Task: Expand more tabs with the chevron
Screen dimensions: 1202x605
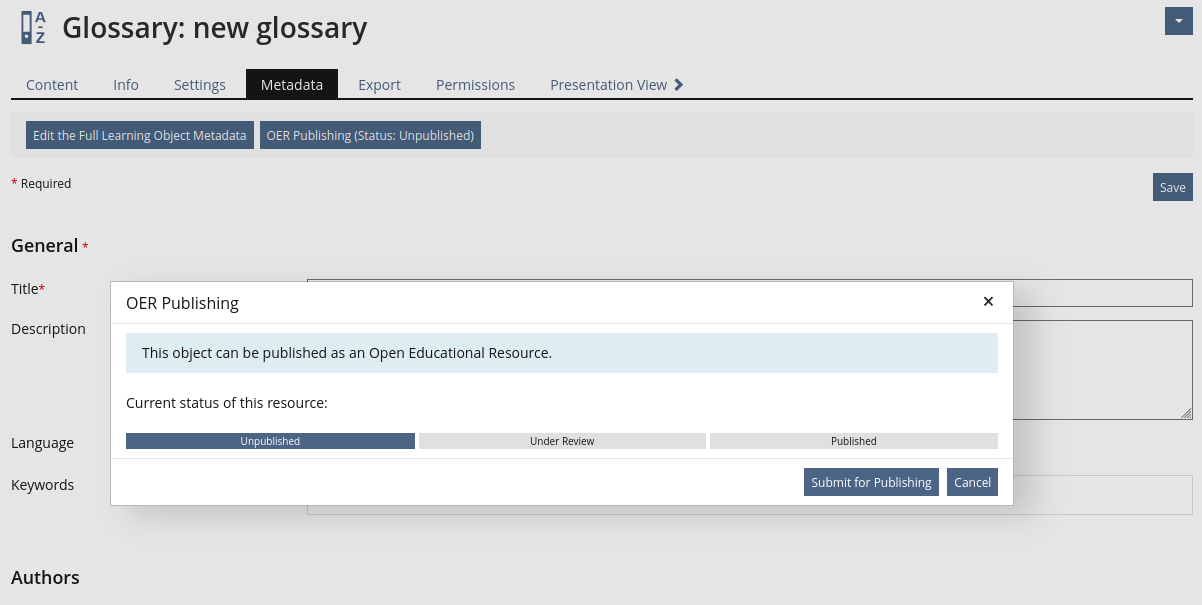Action: [x=679, y=85]
